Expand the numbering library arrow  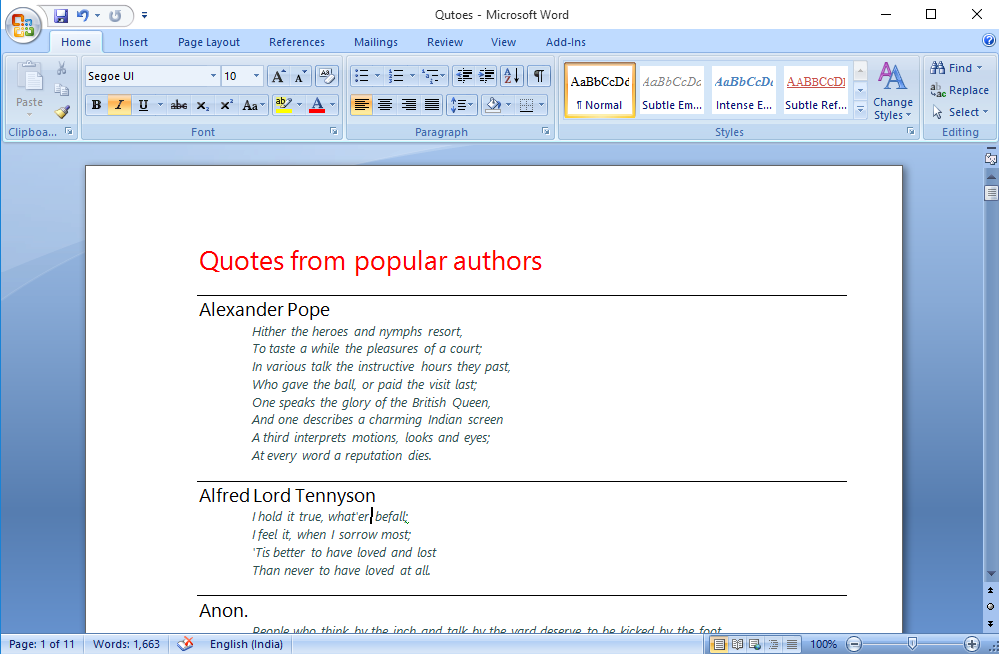pyautogui.click(x=412, y=76)
